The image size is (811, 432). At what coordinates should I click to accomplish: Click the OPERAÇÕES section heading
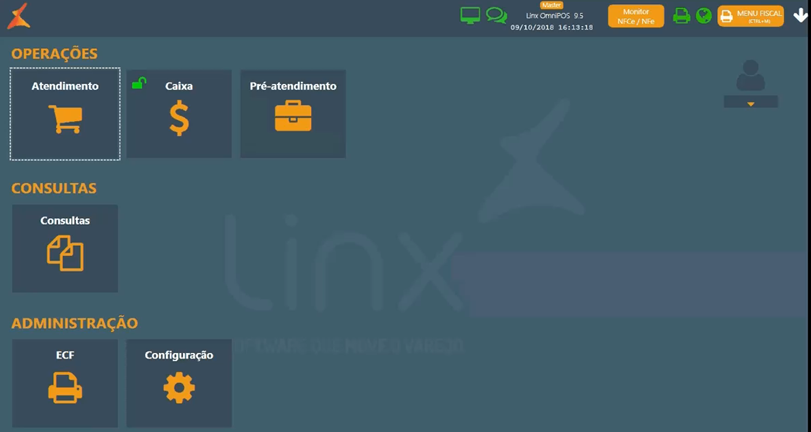(54, 54)
